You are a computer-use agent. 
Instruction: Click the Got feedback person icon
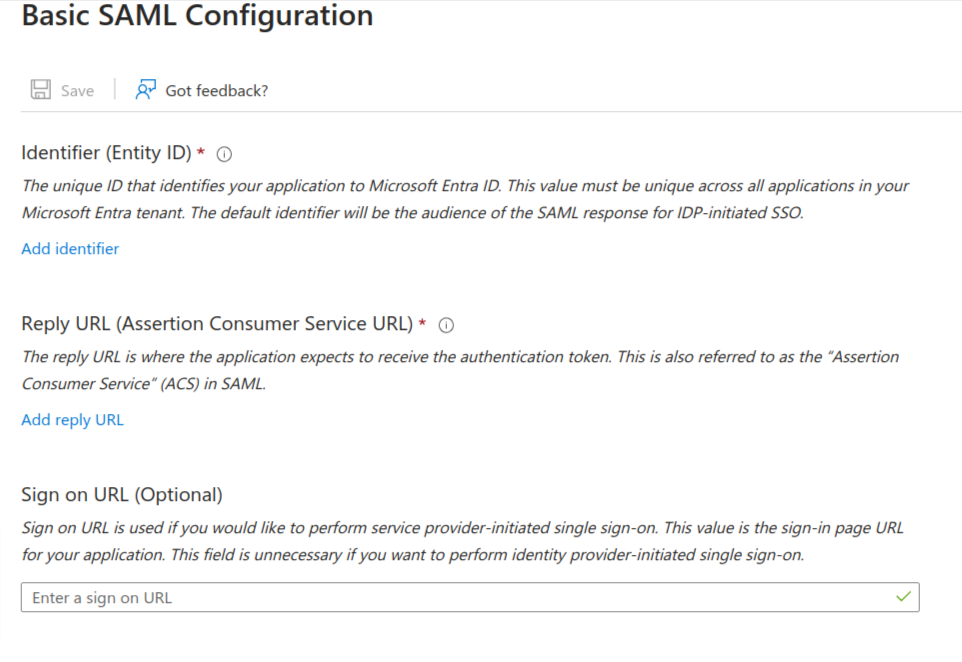pos(146,90)
